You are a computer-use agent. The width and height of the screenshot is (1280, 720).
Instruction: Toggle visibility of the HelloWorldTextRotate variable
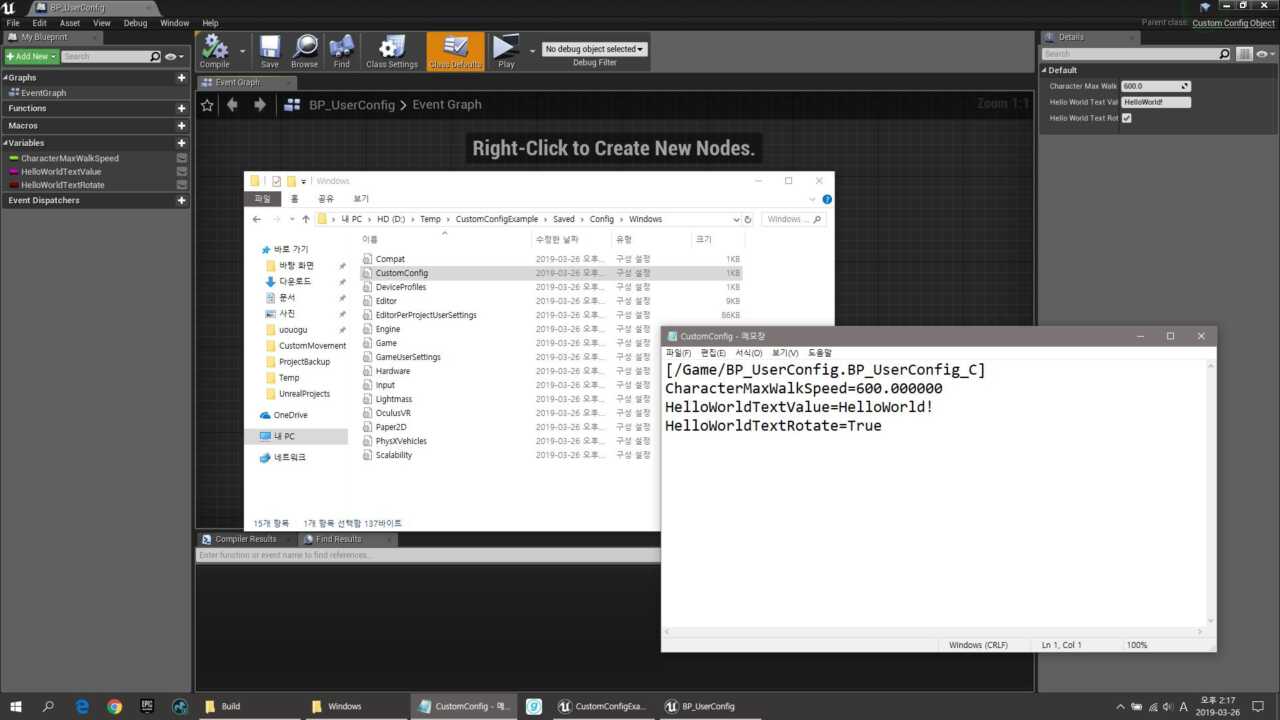coord(181,185)
